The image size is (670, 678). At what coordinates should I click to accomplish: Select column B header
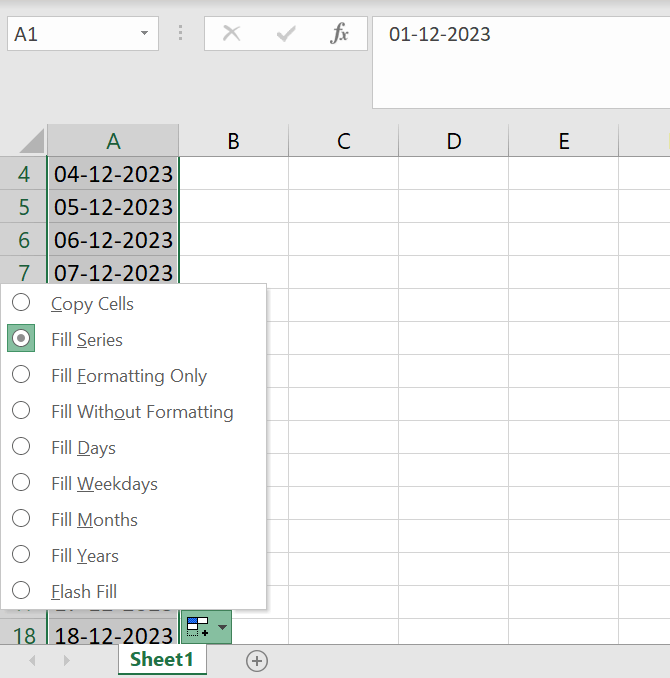pos(234,141)
